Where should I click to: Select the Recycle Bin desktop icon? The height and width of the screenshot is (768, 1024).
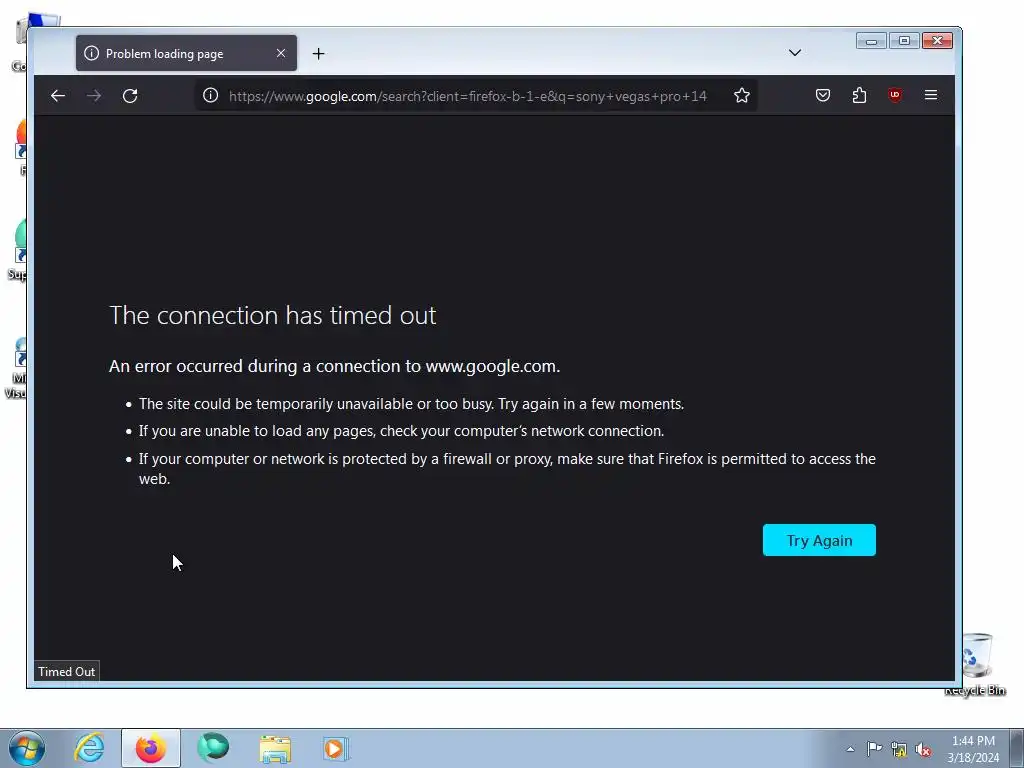point(976,664)
